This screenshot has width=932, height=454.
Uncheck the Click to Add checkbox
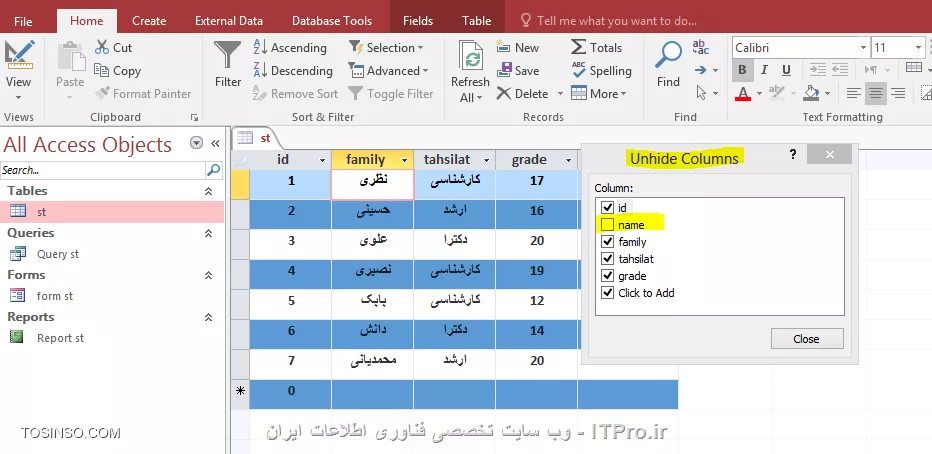pos(607,292)
